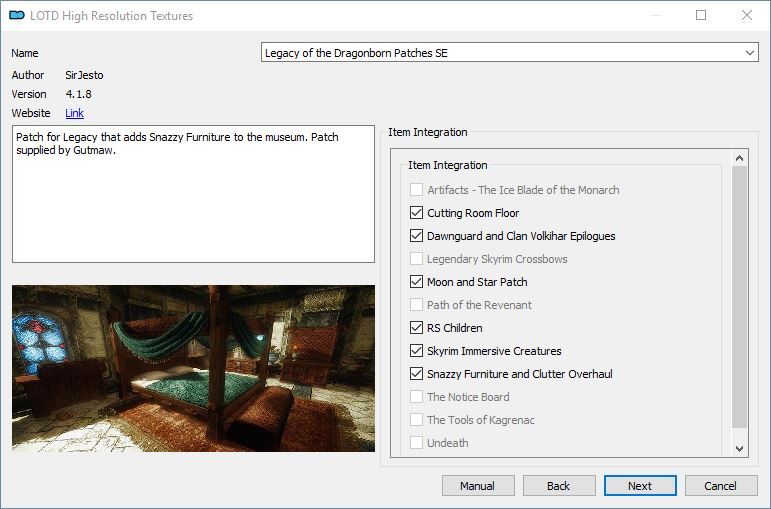Follow the Website Link hyperlink
The image size is (771, 509).
(x=74, y=113)
